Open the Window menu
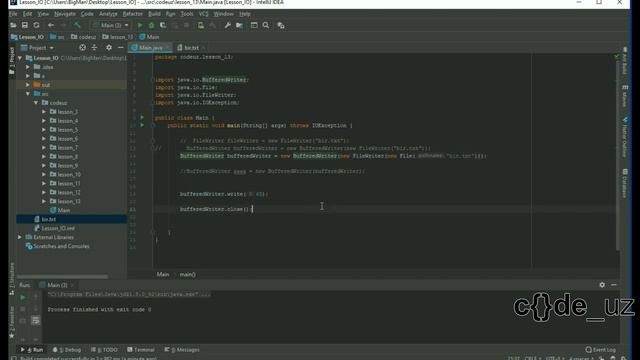The height and width of the screenshot is (360, 640). (x=224, y=14)
